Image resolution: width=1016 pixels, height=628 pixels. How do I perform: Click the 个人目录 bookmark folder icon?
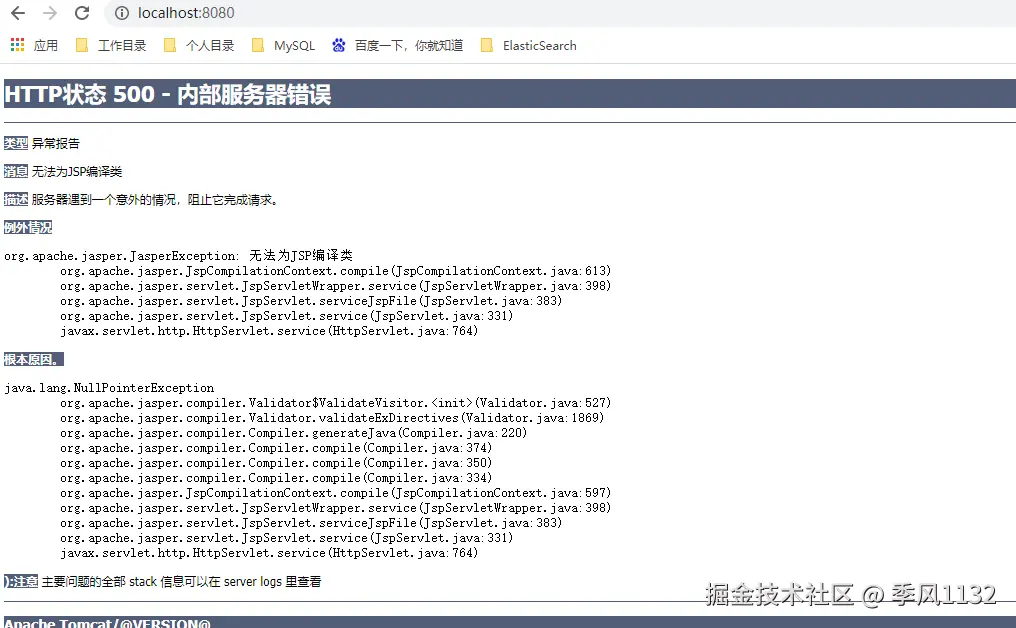[170, 45]
